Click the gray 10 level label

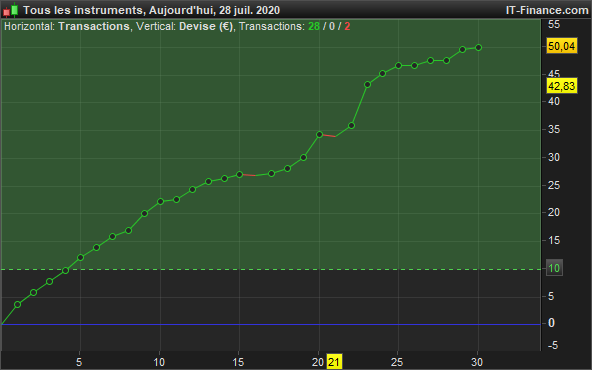pyautogui.click(x=554, y=268)
